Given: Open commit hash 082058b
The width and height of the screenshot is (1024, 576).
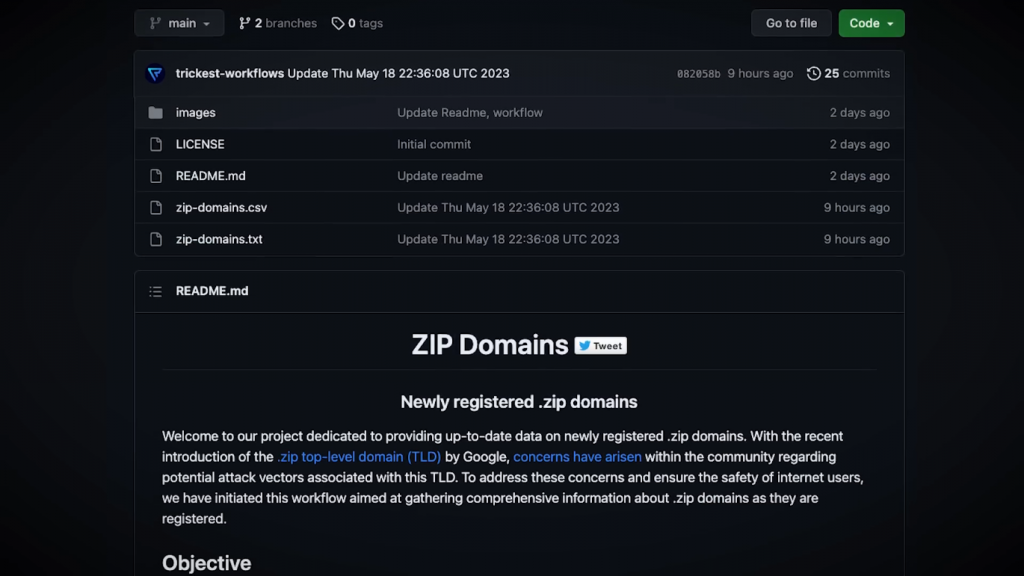Looking at the screenshot, I should click(x=698, y=74).
